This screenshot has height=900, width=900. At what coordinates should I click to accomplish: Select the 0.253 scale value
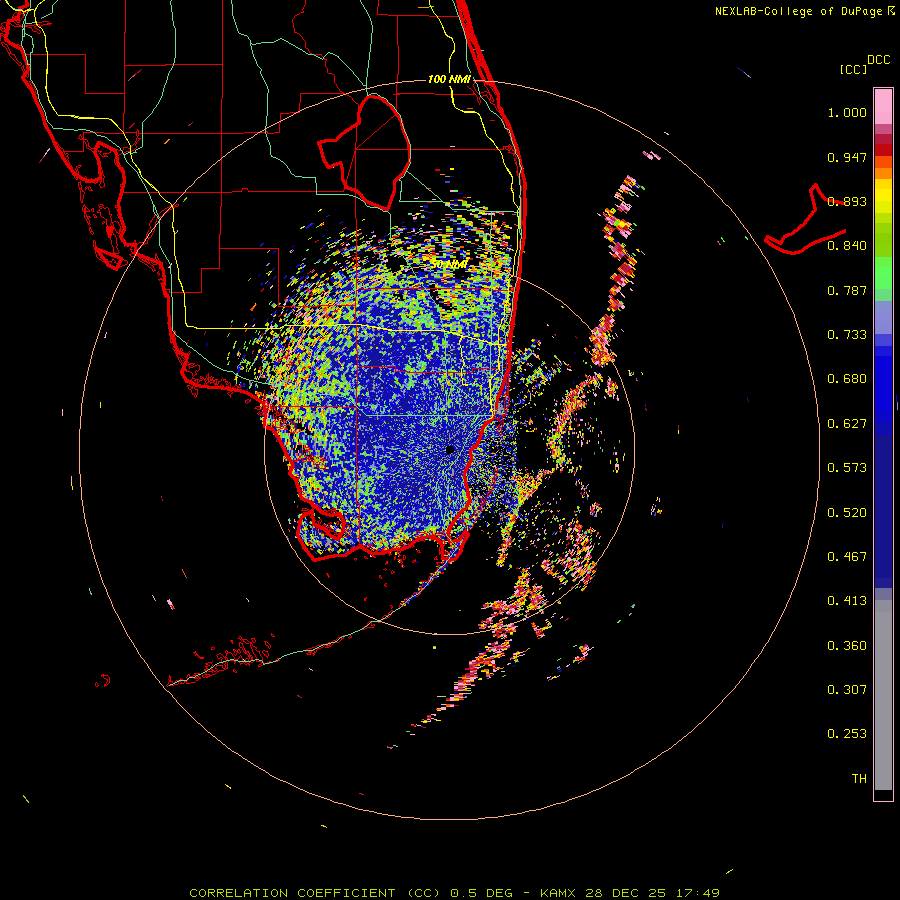point(847,734)
